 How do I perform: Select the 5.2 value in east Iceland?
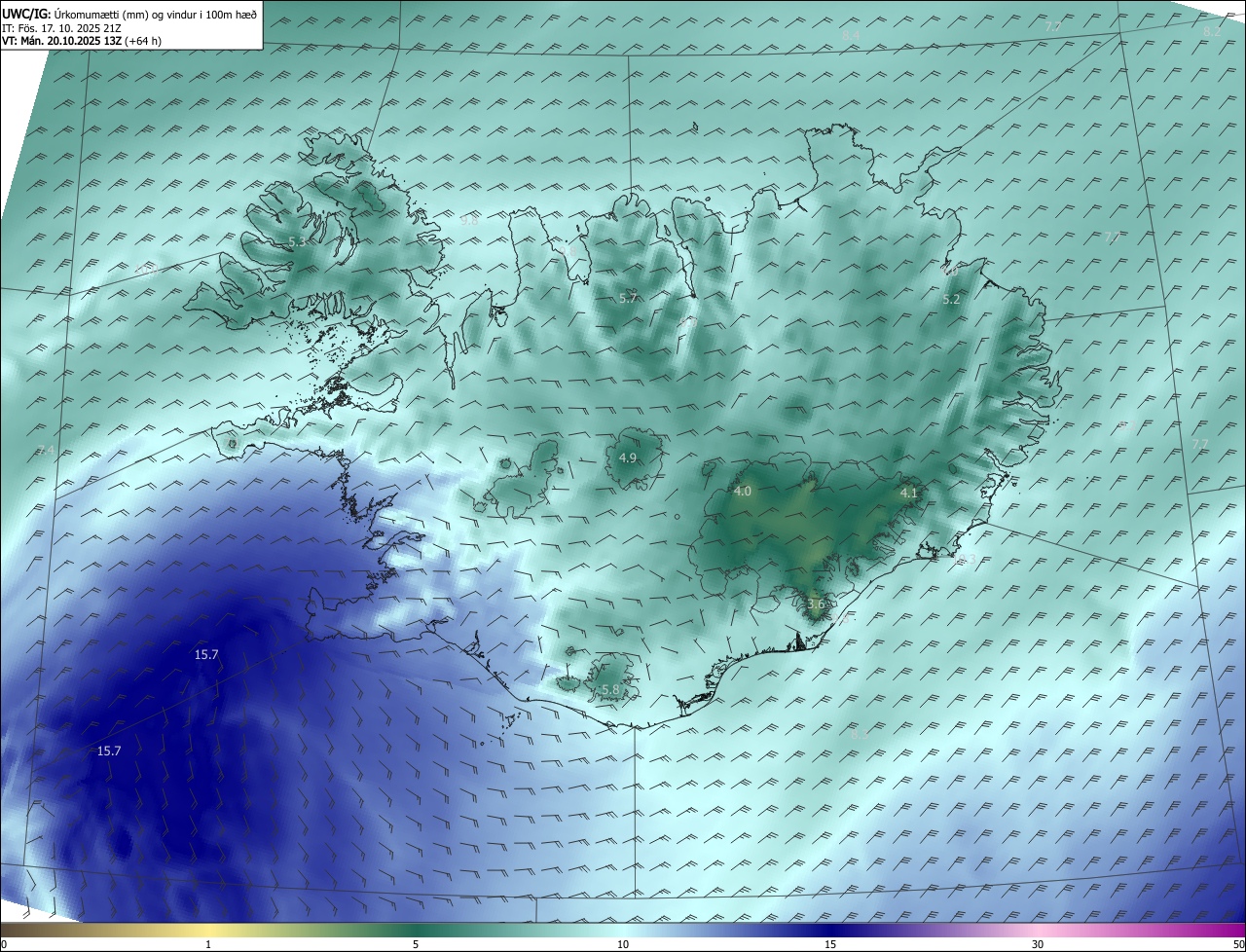coord(952,300)
